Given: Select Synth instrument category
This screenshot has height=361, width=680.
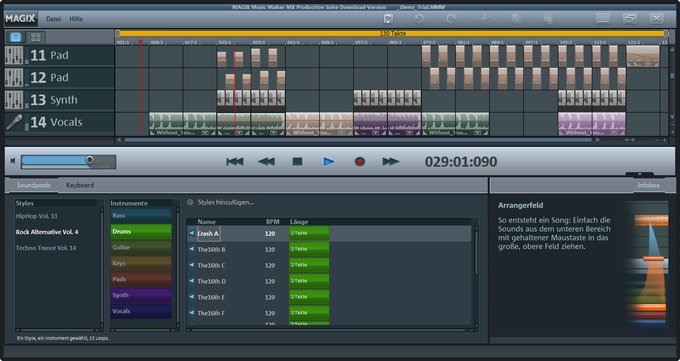Looking at the screenshot, I should tap(141, 295).
